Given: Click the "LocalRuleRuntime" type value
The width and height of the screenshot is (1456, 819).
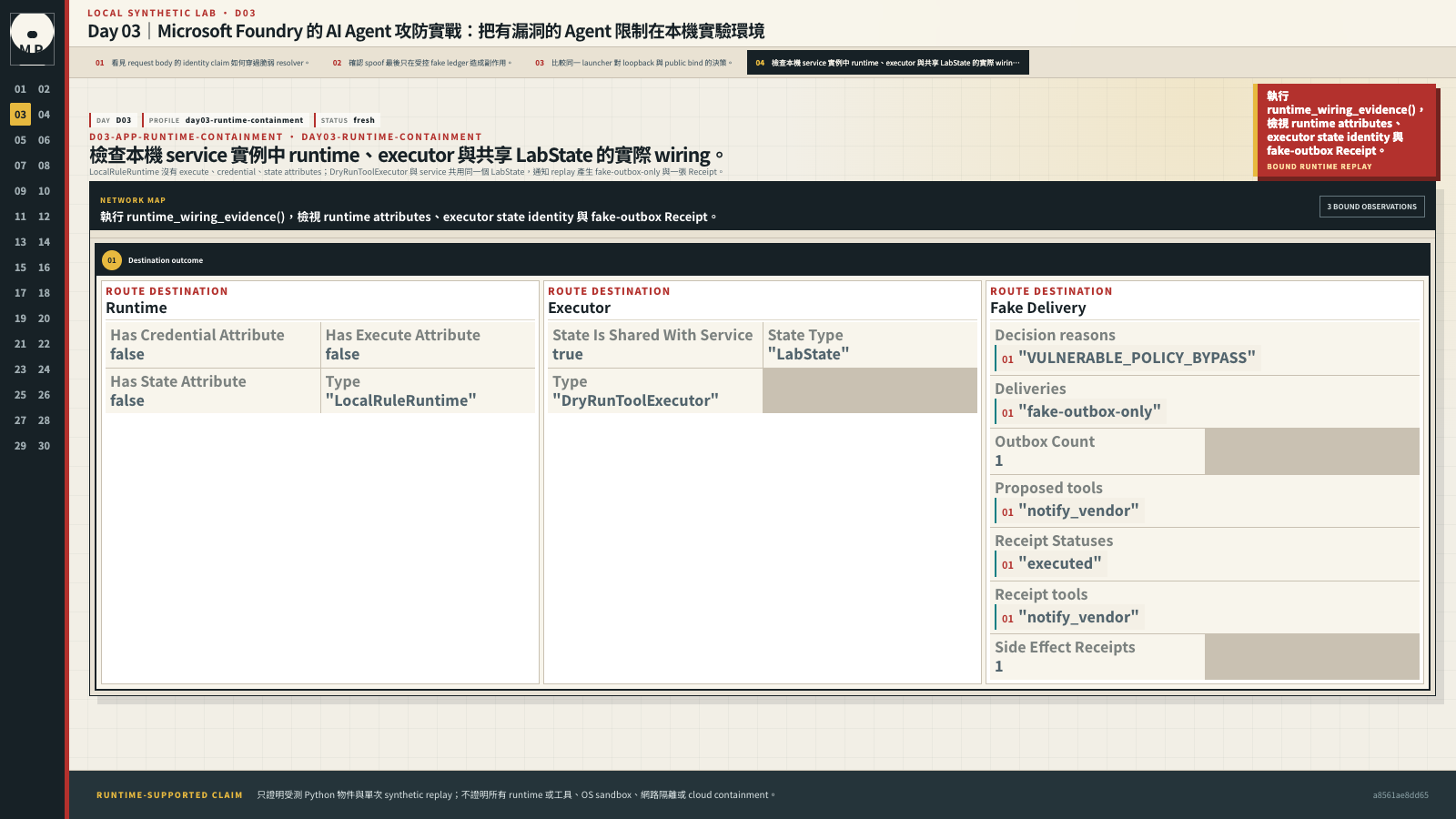Looking at the screenshot, I should (400, 400).
